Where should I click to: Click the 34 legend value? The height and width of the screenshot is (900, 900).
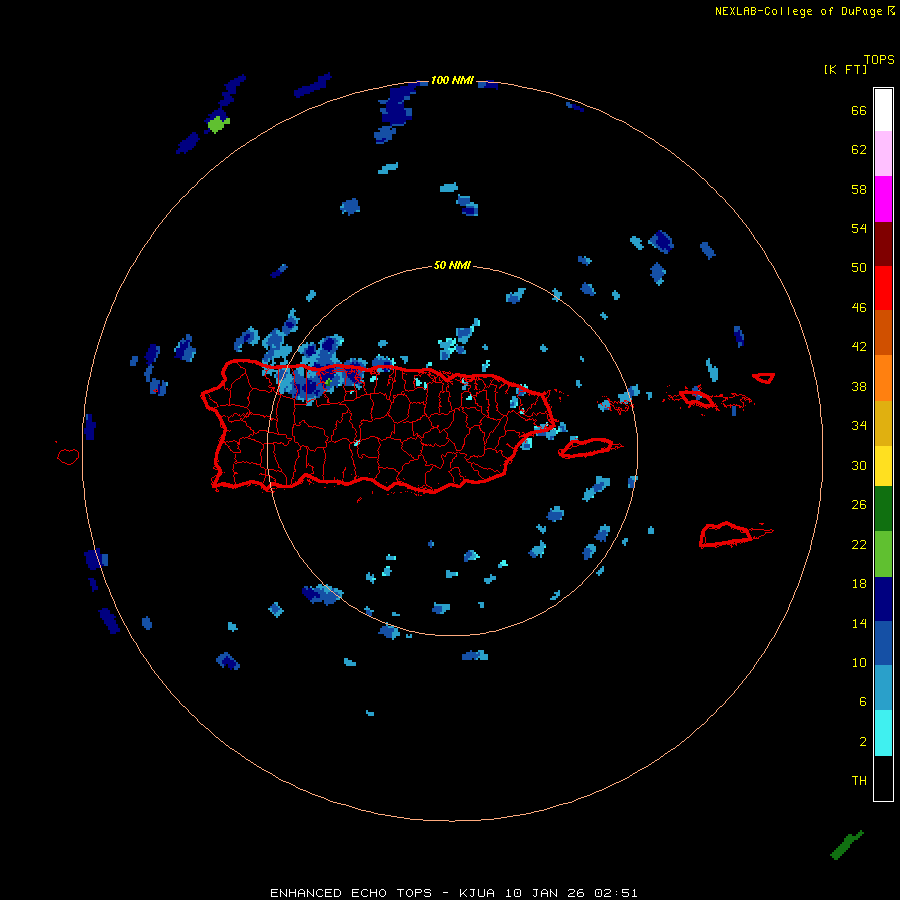[x=859, y=425]
